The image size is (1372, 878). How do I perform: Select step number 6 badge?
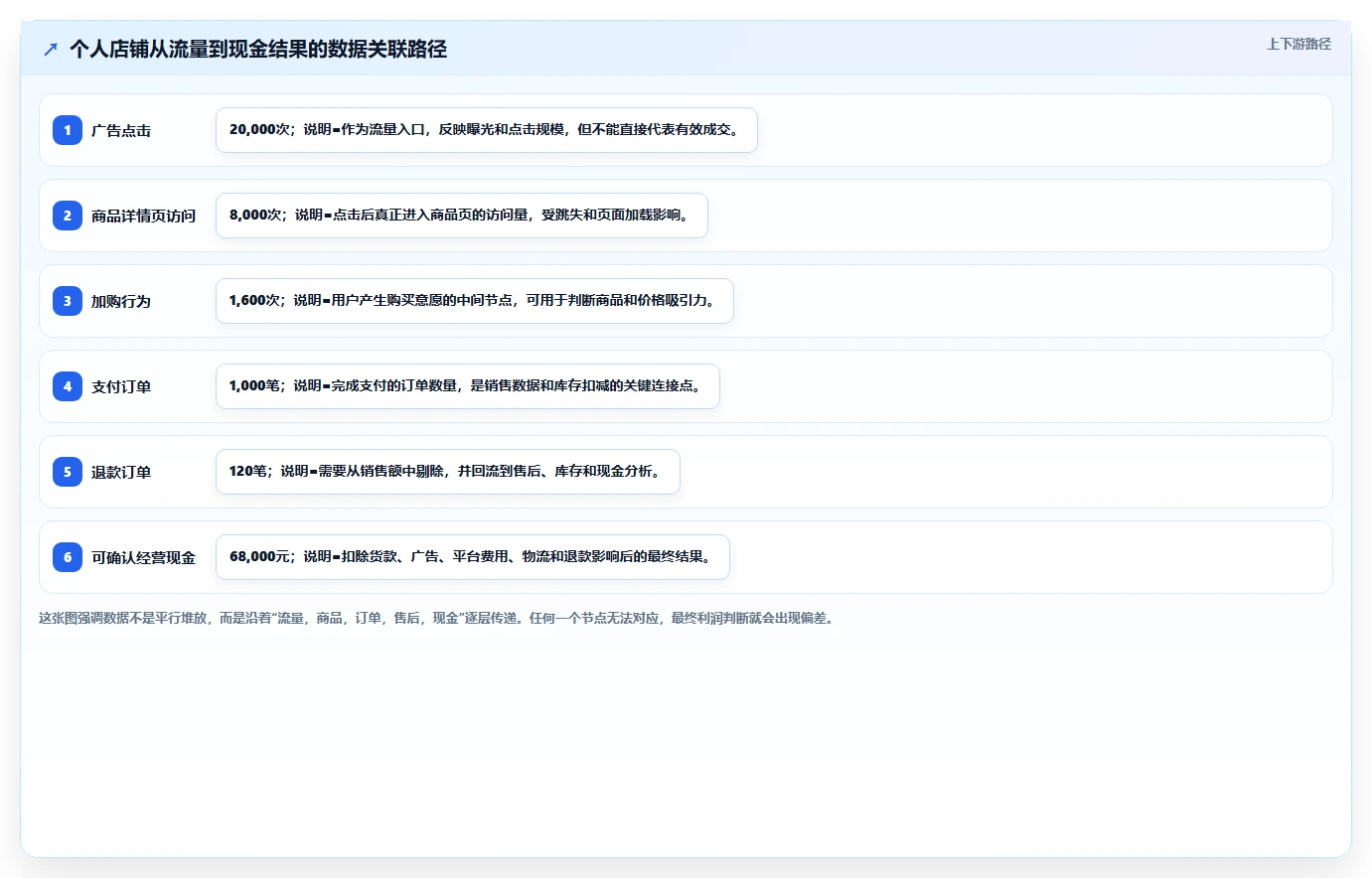click(68, 557)
